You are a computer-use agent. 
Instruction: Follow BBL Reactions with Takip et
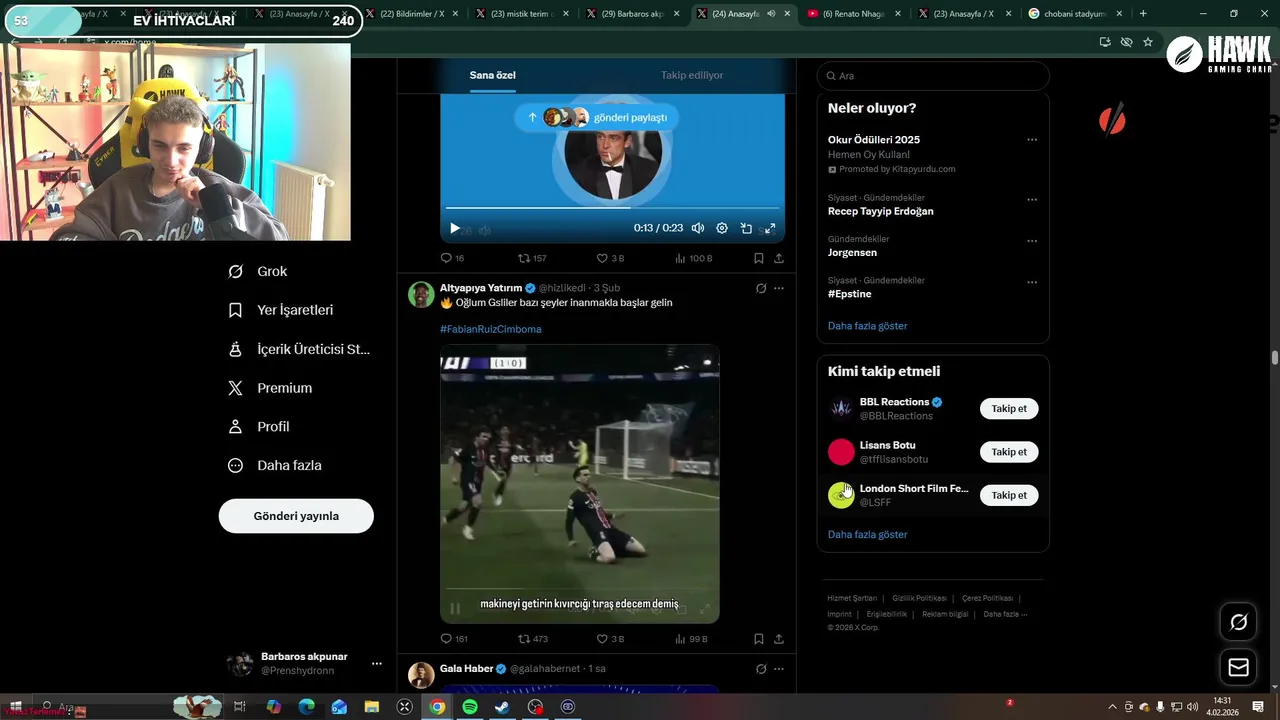[1009, 409]
